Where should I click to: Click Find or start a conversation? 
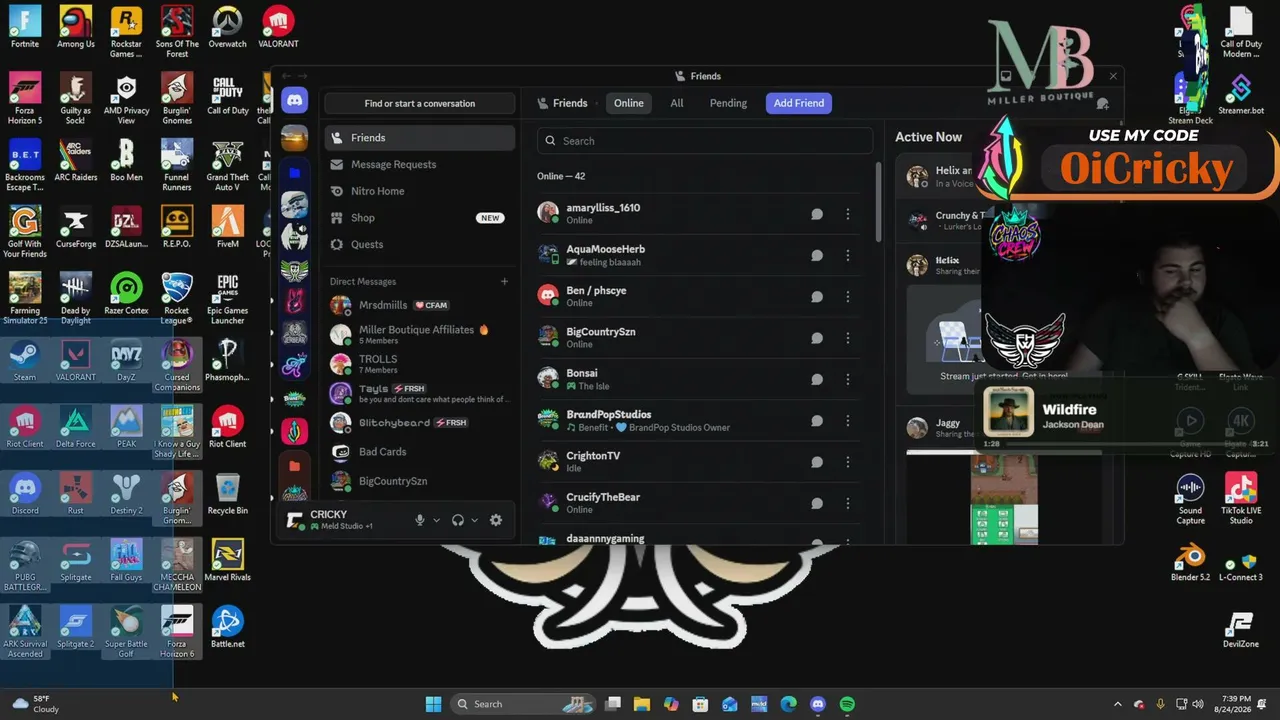click(x=420, y=103)
